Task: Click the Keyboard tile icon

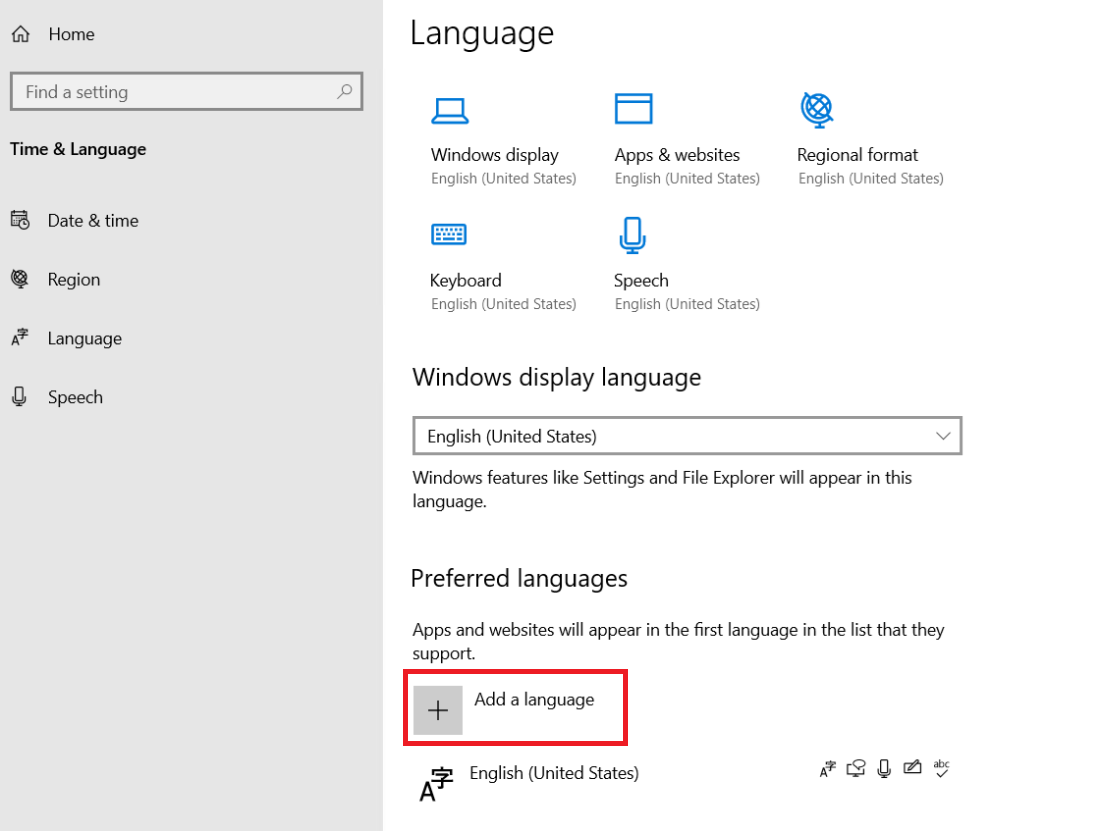Action: coord(449,234)
